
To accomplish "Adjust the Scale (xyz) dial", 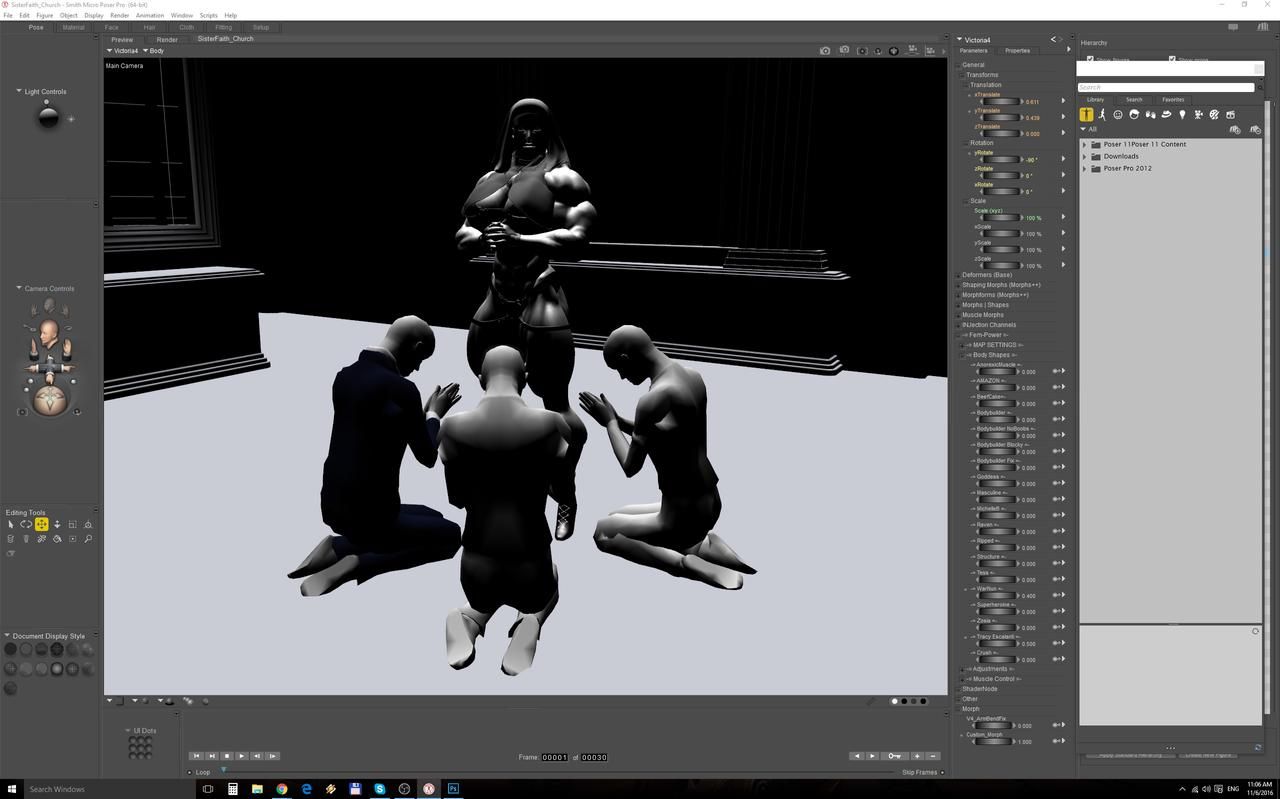I will (999, 218).
